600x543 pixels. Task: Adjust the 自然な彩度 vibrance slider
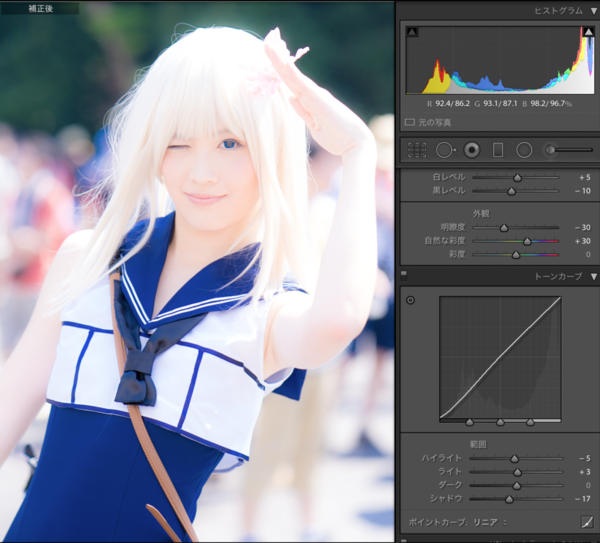(527, 241)
